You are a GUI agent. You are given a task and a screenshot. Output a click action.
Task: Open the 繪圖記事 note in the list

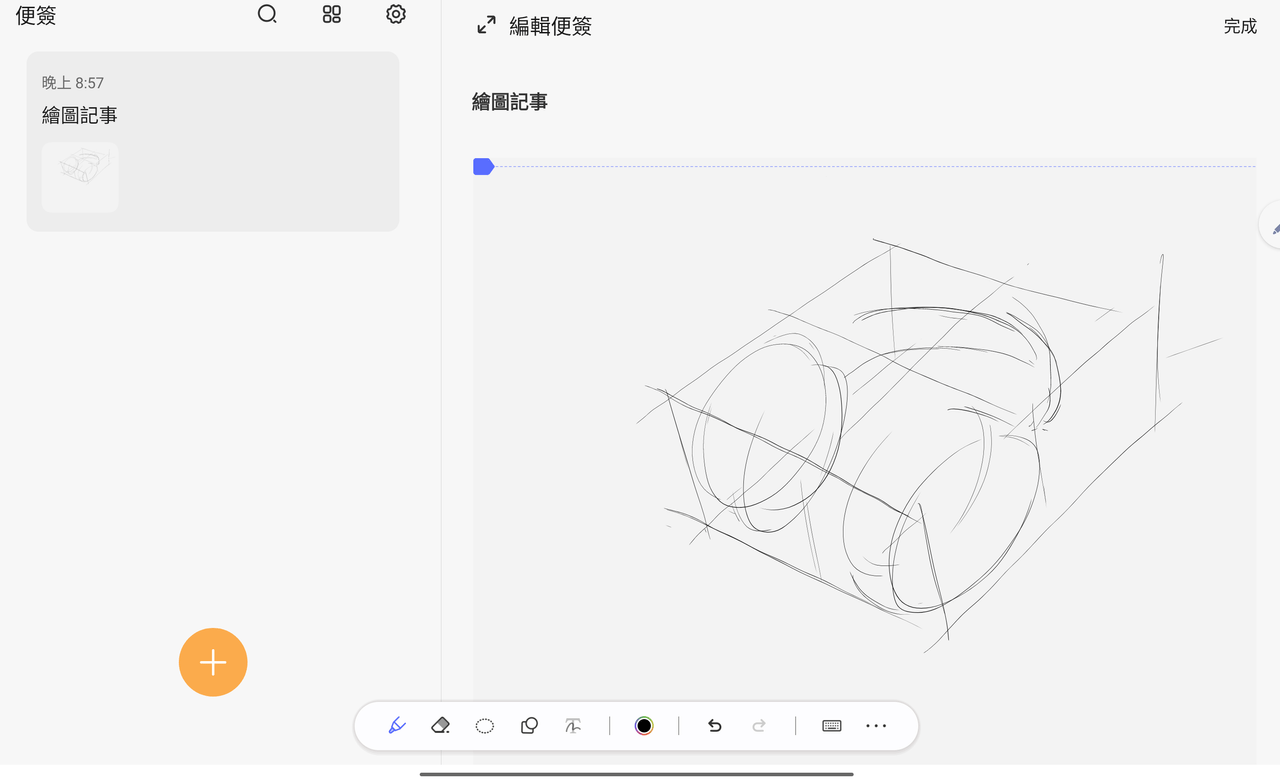tap(212, 115)
